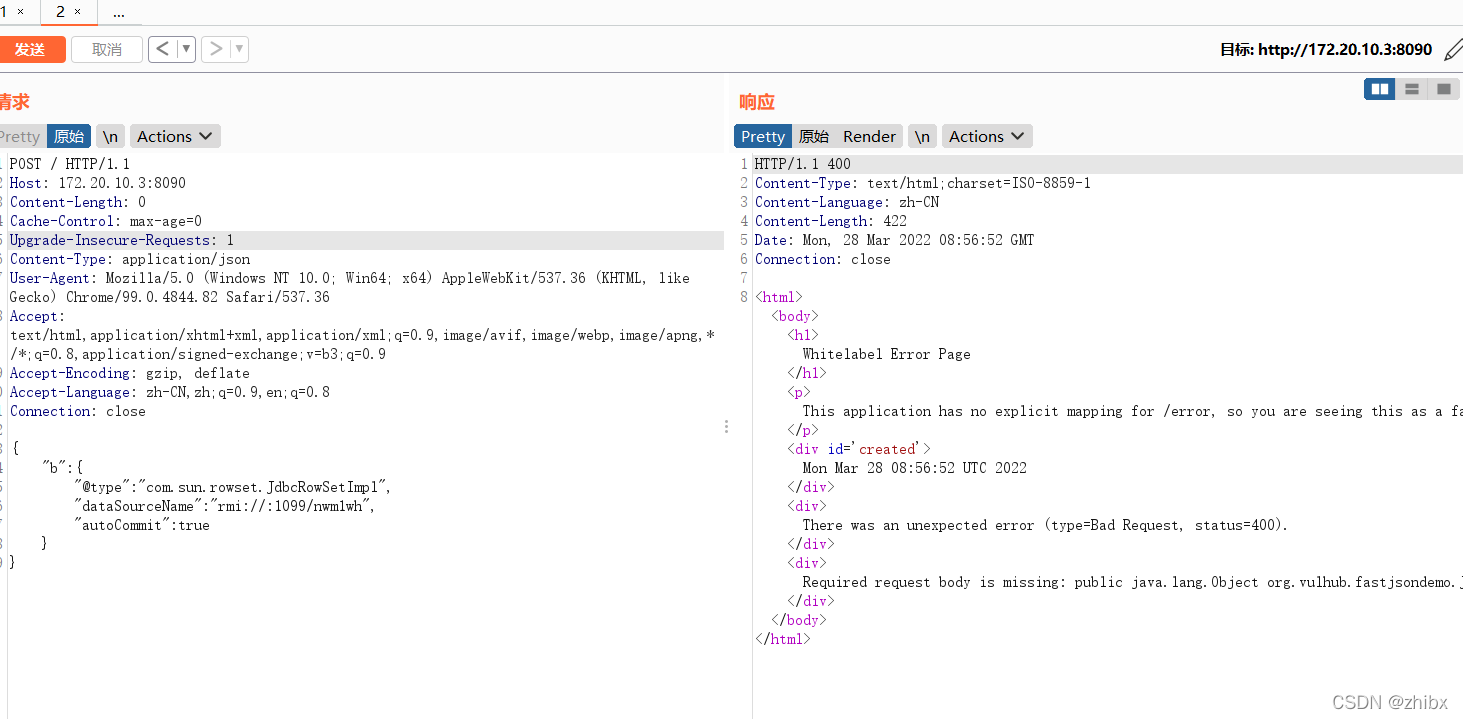Open the forward-history dropdown arrow
Image resolution: width=1463 pixels, height=719 pixels.
pos(239,49)
